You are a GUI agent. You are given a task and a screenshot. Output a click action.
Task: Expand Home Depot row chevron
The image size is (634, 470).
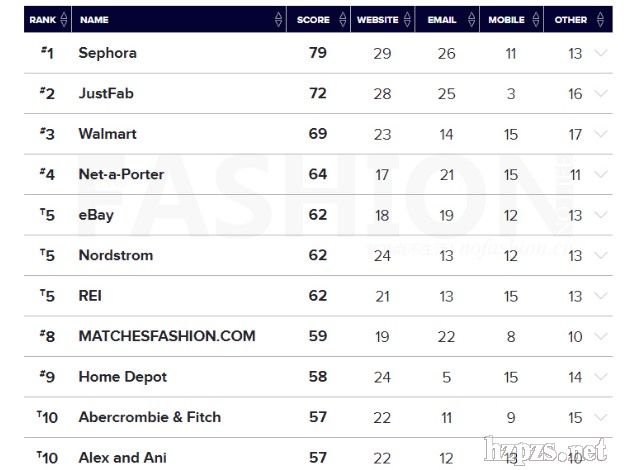[600, 377]
